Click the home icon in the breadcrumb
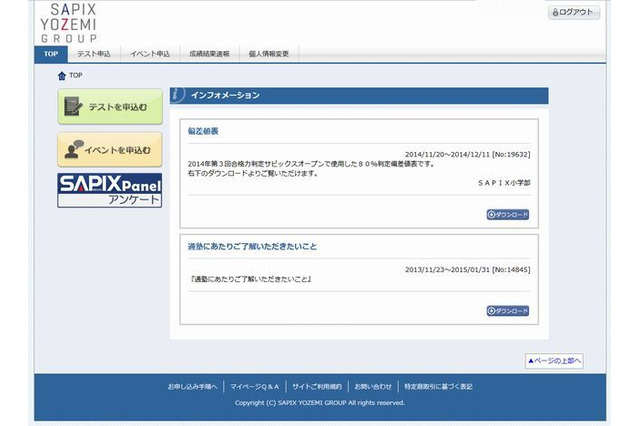The width and height of the screenshot is (640, 426). point(62,75)
